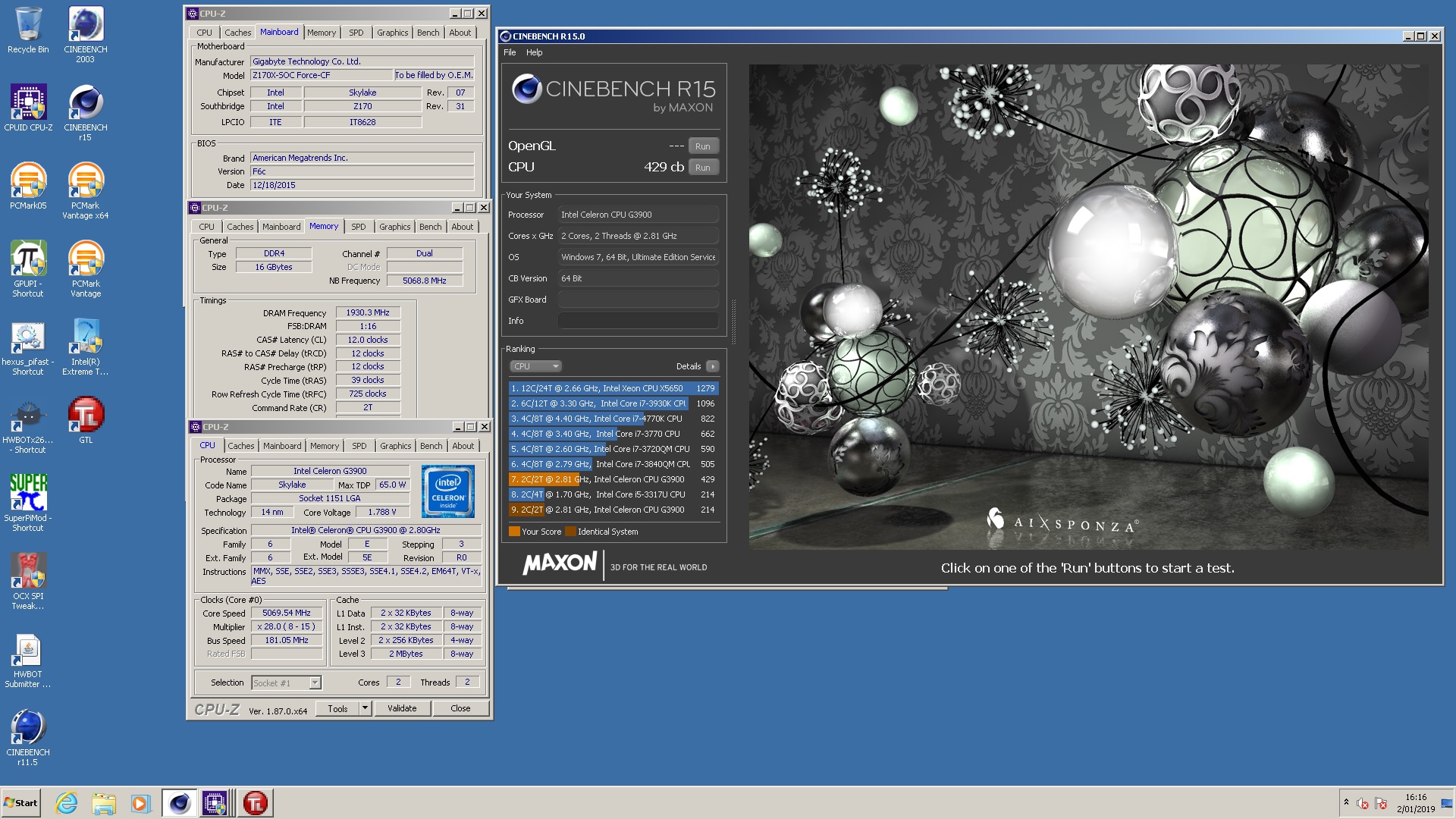Open Memory tab in bottom CPU-Z window
This screenshot has width=1456, height=819.
pos(325,446)
